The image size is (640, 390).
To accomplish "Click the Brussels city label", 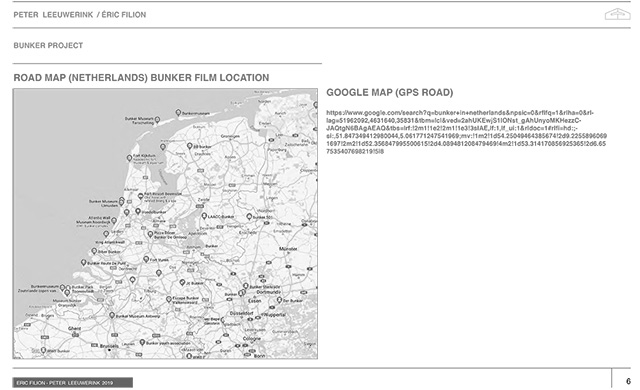I will pyautogui.click(x=109, y=346).
